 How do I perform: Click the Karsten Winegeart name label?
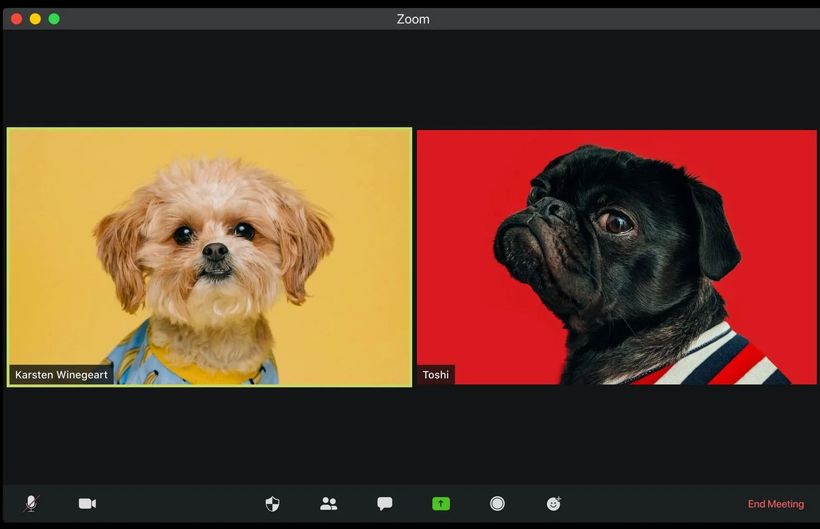pyautogui.click(x=61, y=375)
